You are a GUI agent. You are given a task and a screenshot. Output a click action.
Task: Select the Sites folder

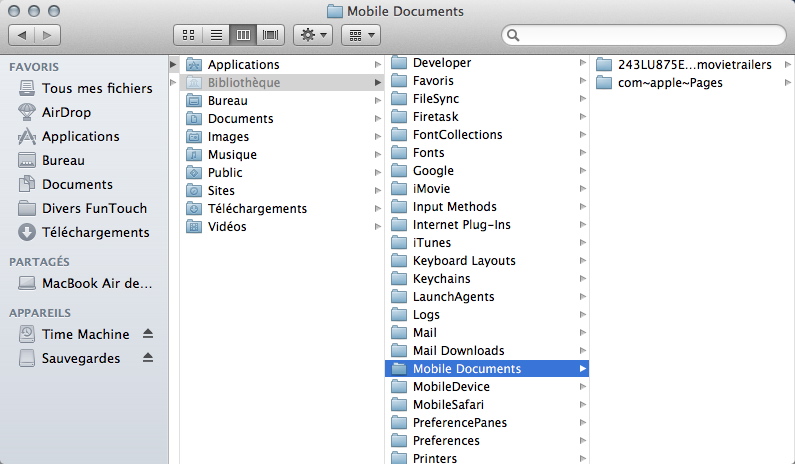[x=282, y=190]
